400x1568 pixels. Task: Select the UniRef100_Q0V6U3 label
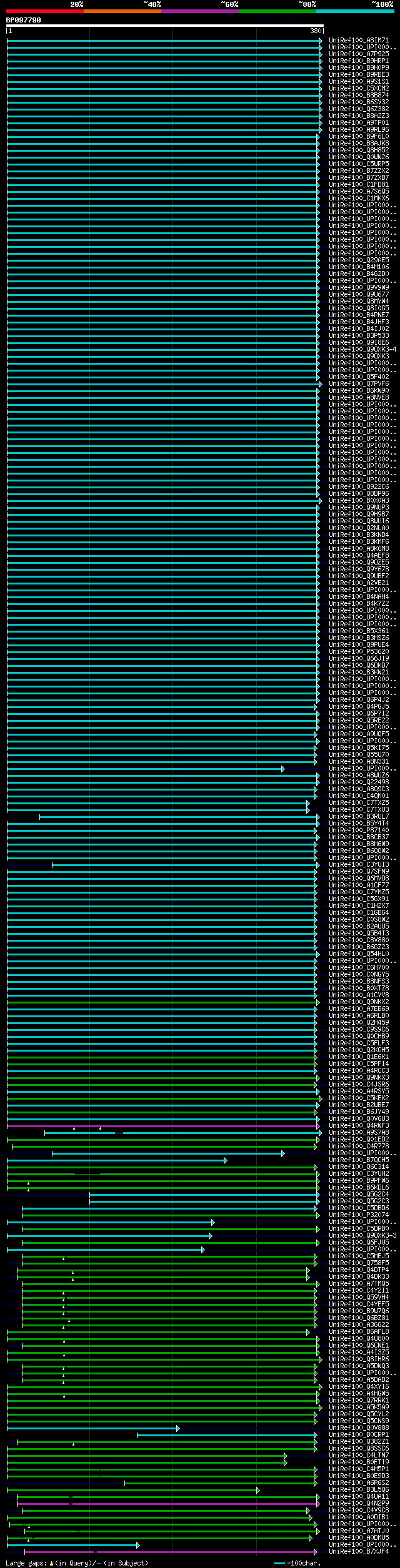tap(359, 1119)
